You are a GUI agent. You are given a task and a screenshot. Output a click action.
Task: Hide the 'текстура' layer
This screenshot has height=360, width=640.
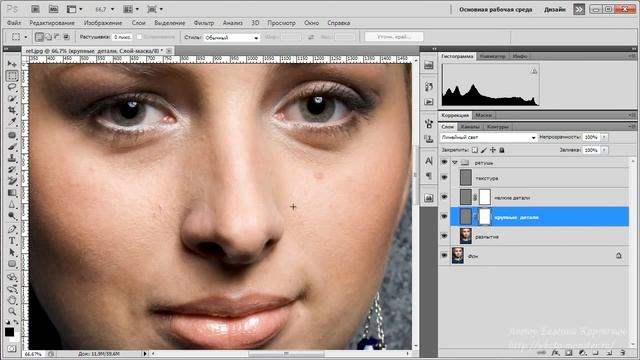pos(444,178)
